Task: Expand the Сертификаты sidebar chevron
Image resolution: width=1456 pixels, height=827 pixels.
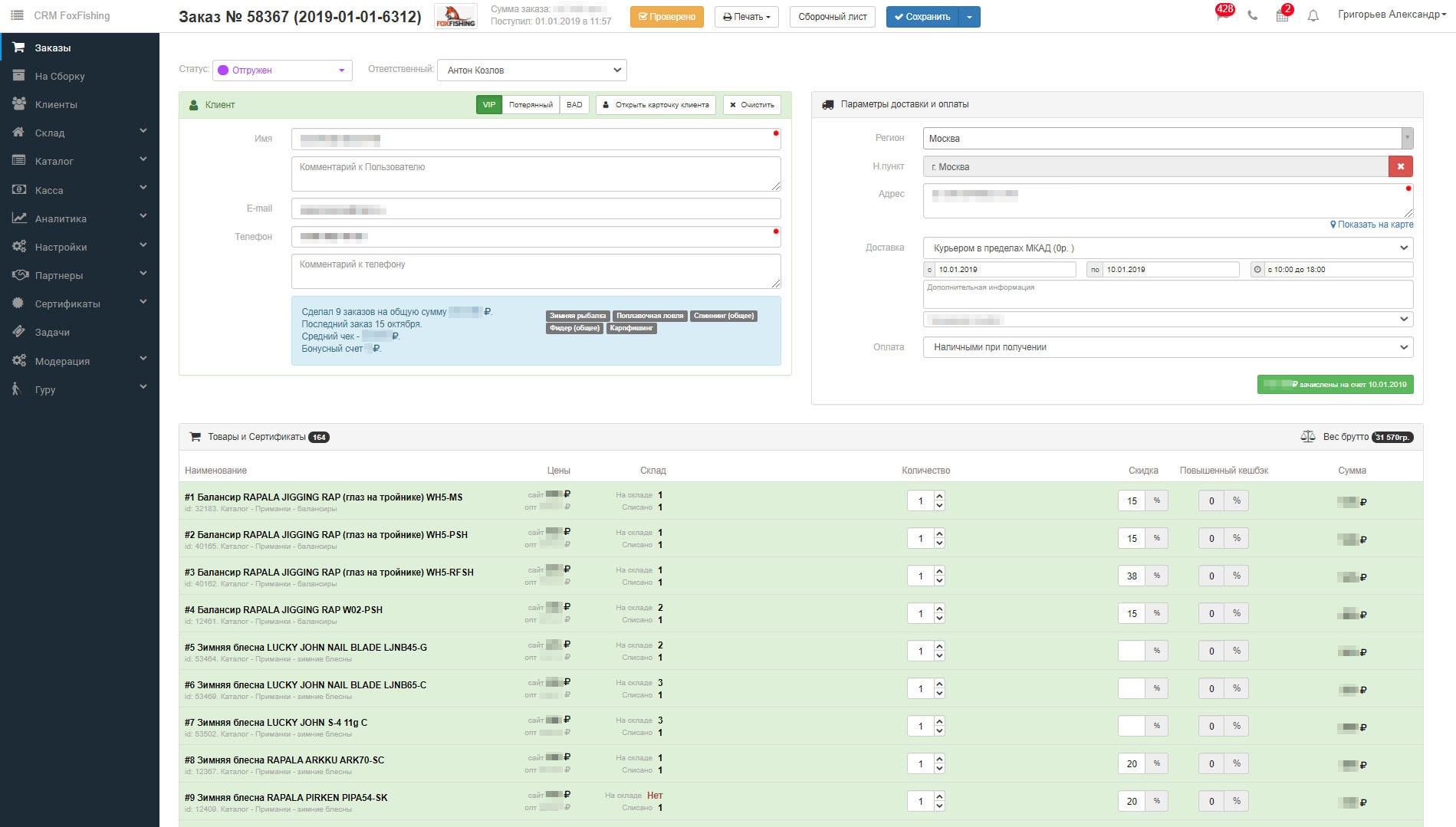Action: (143, 302)
